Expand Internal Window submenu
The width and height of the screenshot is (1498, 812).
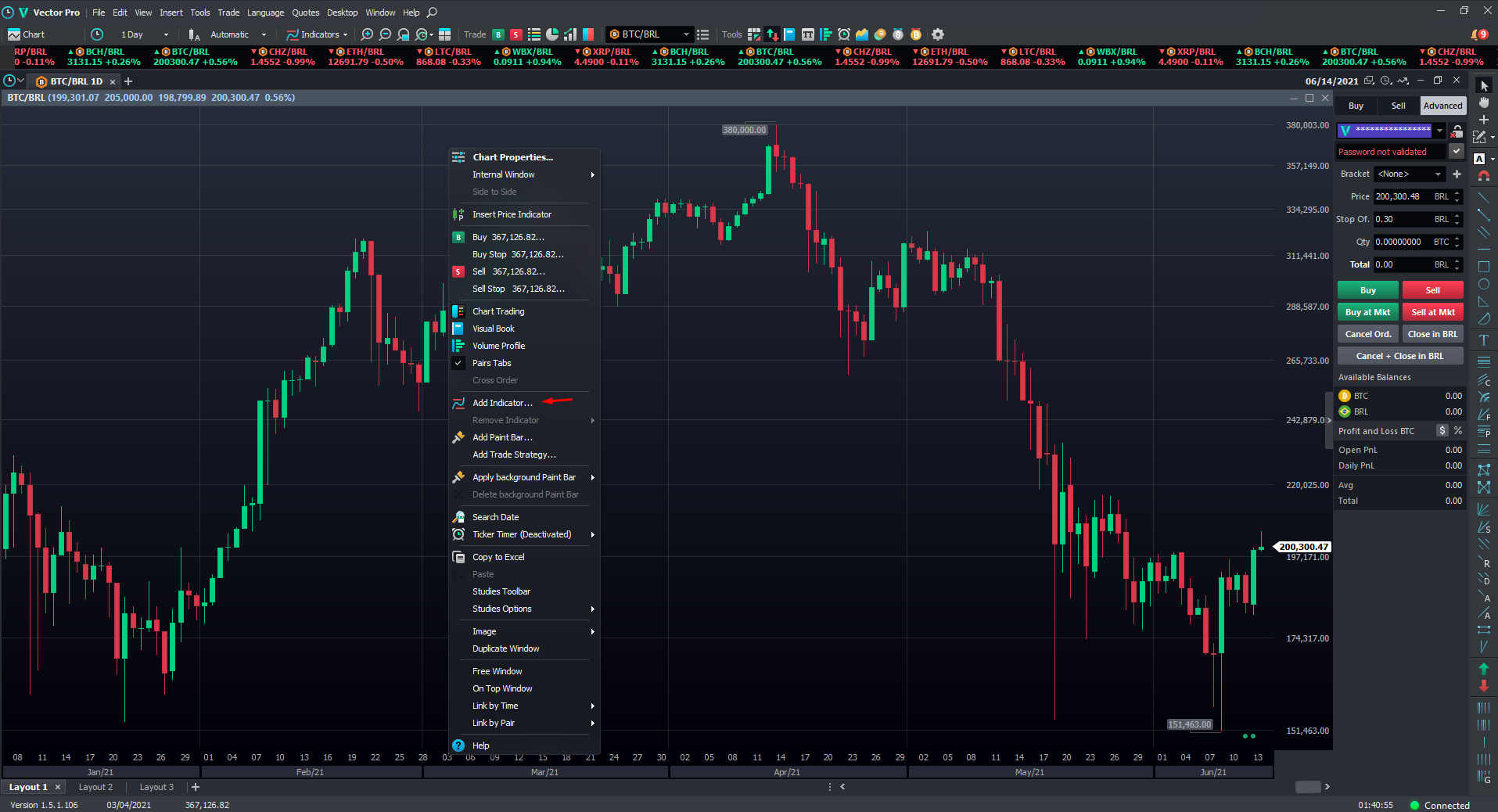click(x=524, y=174)
